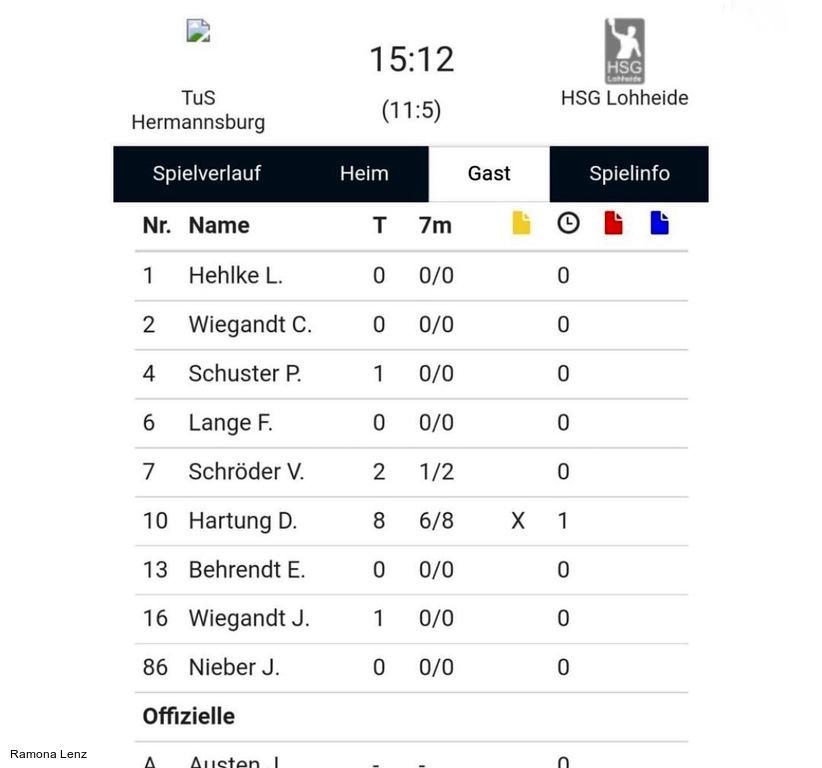This screenshot has height=768, width=822.
Task: Click the Offizielle section heading
Action: 189,717
